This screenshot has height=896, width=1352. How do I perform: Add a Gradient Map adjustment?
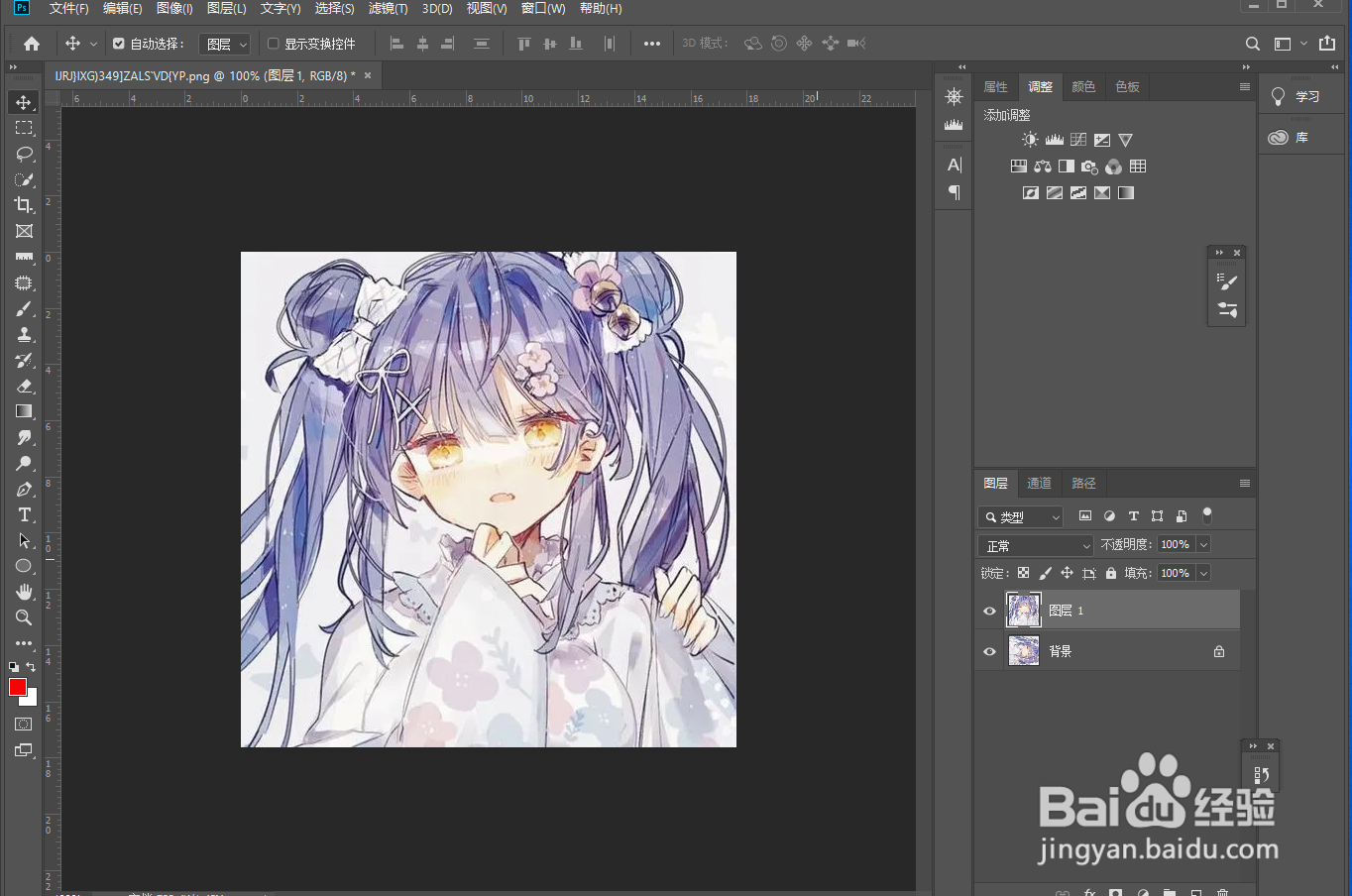tap(1125, 193)
